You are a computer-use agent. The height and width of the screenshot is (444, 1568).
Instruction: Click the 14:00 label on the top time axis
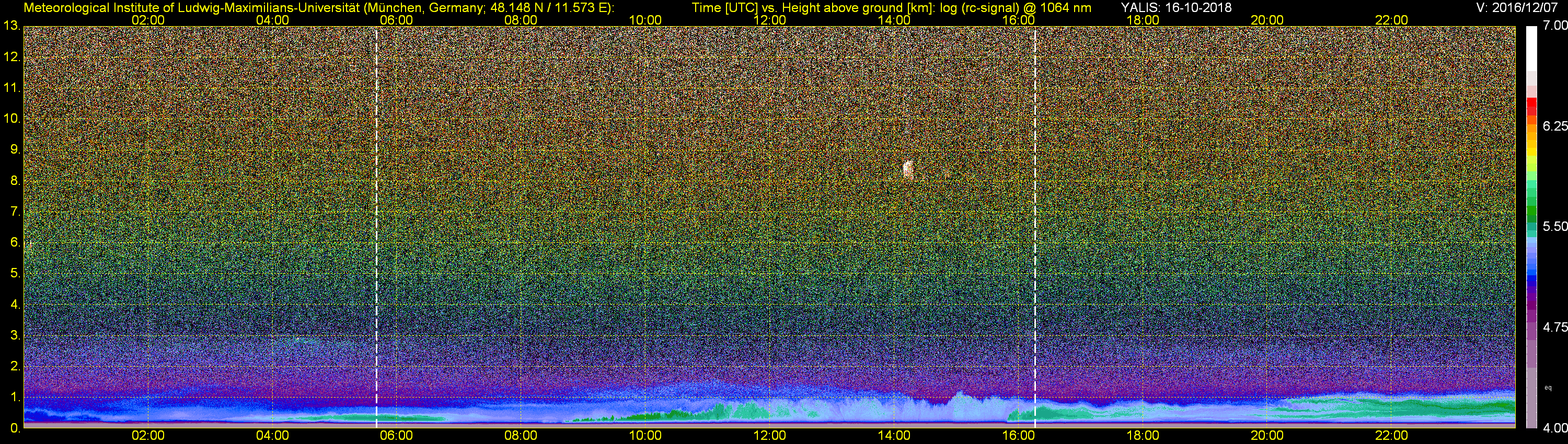click(894, 20)
